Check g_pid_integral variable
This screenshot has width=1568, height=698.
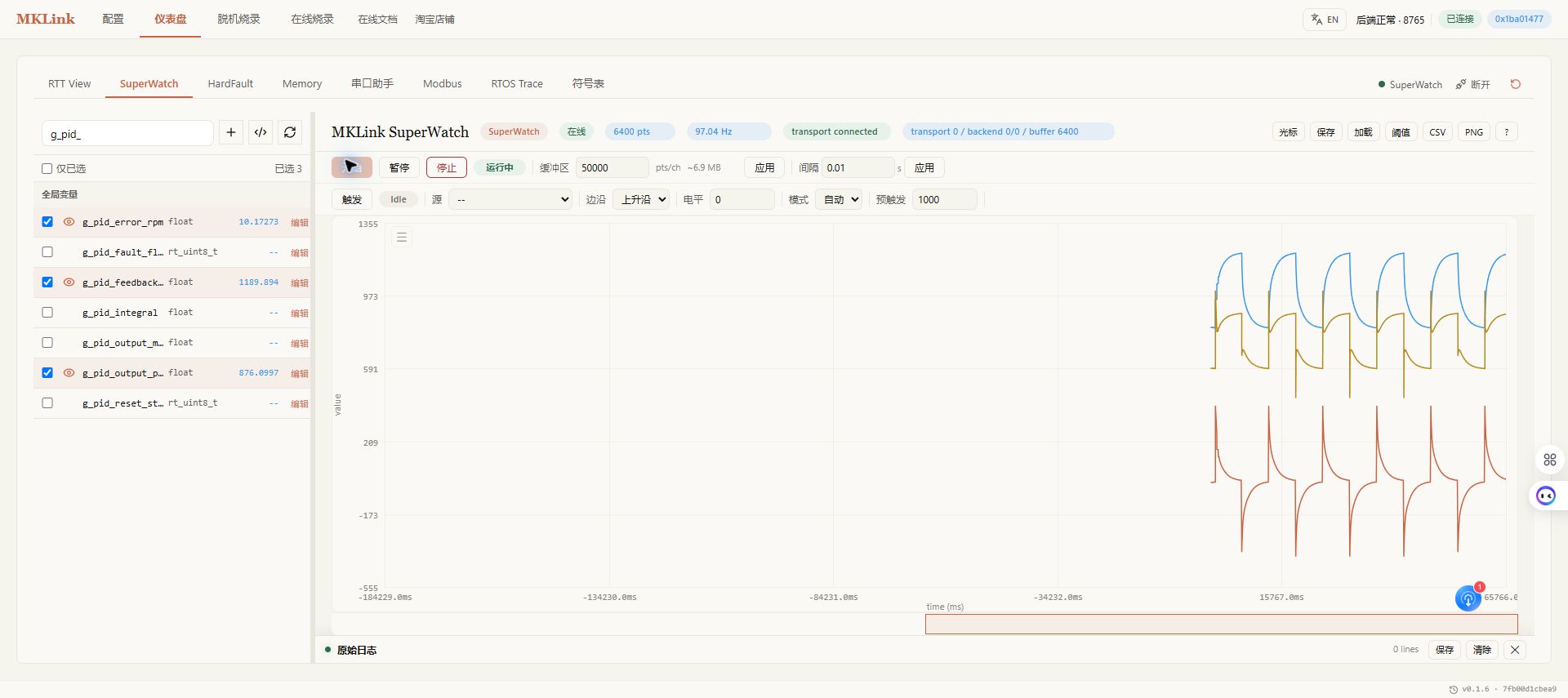point(47,313)
